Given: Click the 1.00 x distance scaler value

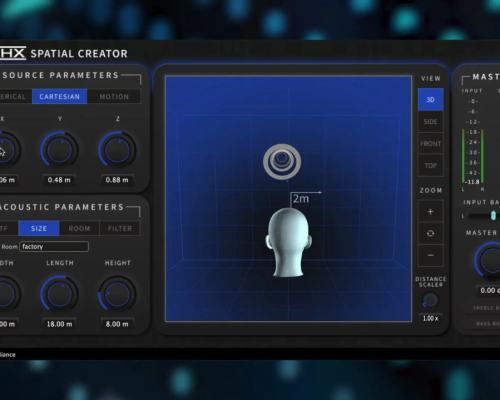Looking at the screenshot, I should point(430,318).
